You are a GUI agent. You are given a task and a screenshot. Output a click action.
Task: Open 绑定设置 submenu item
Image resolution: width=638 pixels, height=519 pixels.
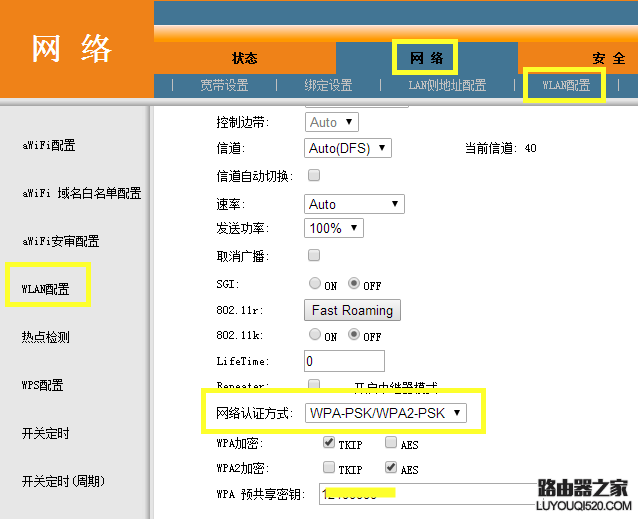[328, 85]
